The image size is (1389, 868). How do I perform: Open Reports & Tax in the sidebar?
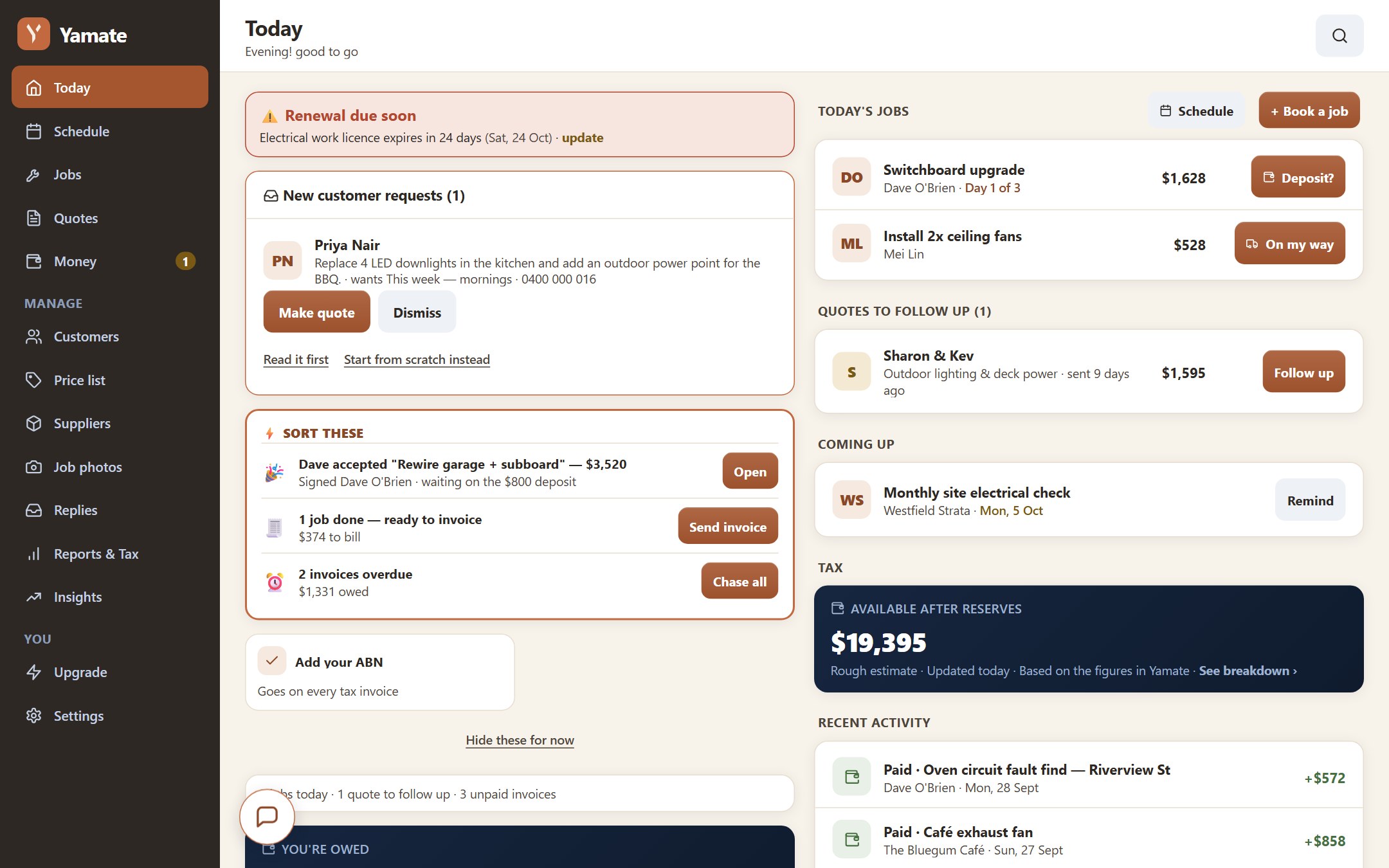point(110,554)
